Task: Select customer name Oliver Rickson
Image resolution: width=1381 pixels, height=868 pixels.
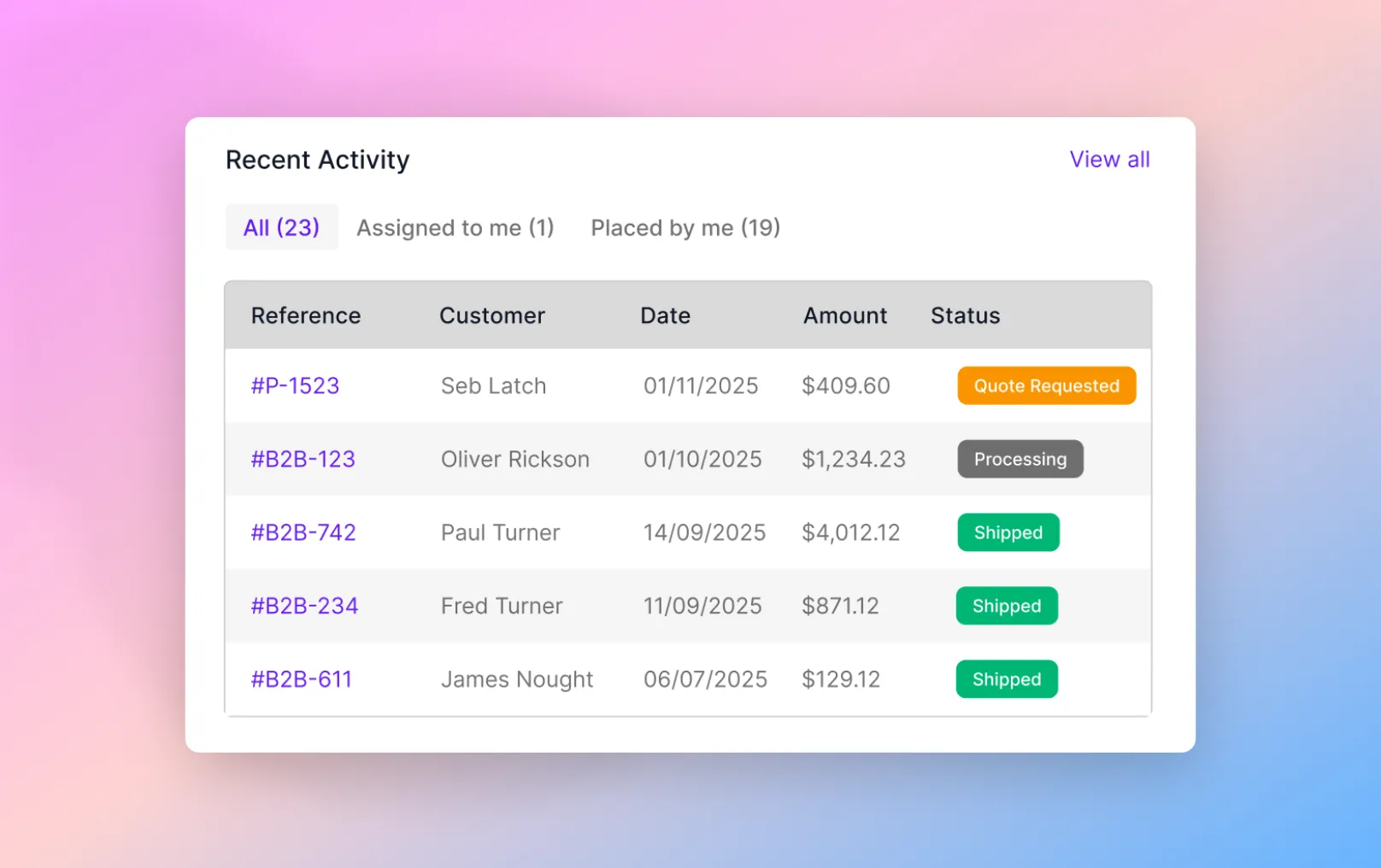Action: (515, 460)
